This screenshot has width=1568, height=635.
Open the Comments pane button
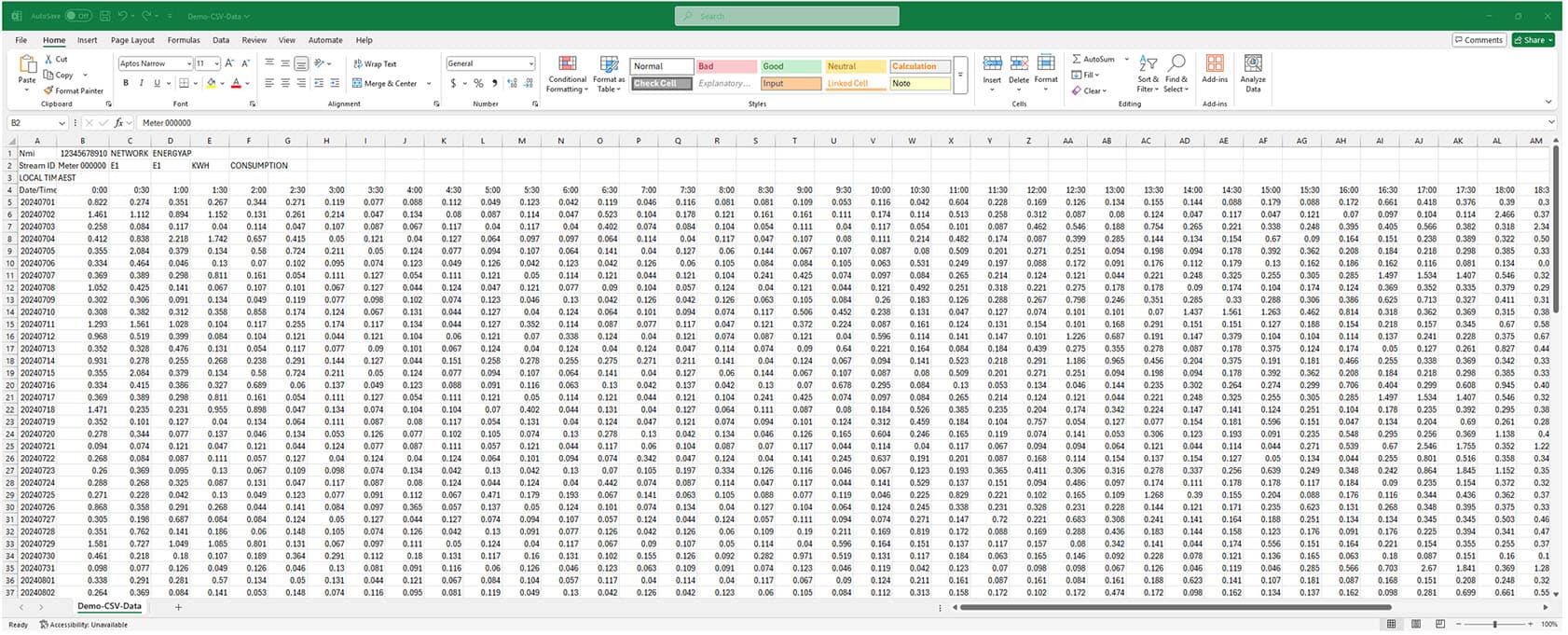click(1479, 40)
